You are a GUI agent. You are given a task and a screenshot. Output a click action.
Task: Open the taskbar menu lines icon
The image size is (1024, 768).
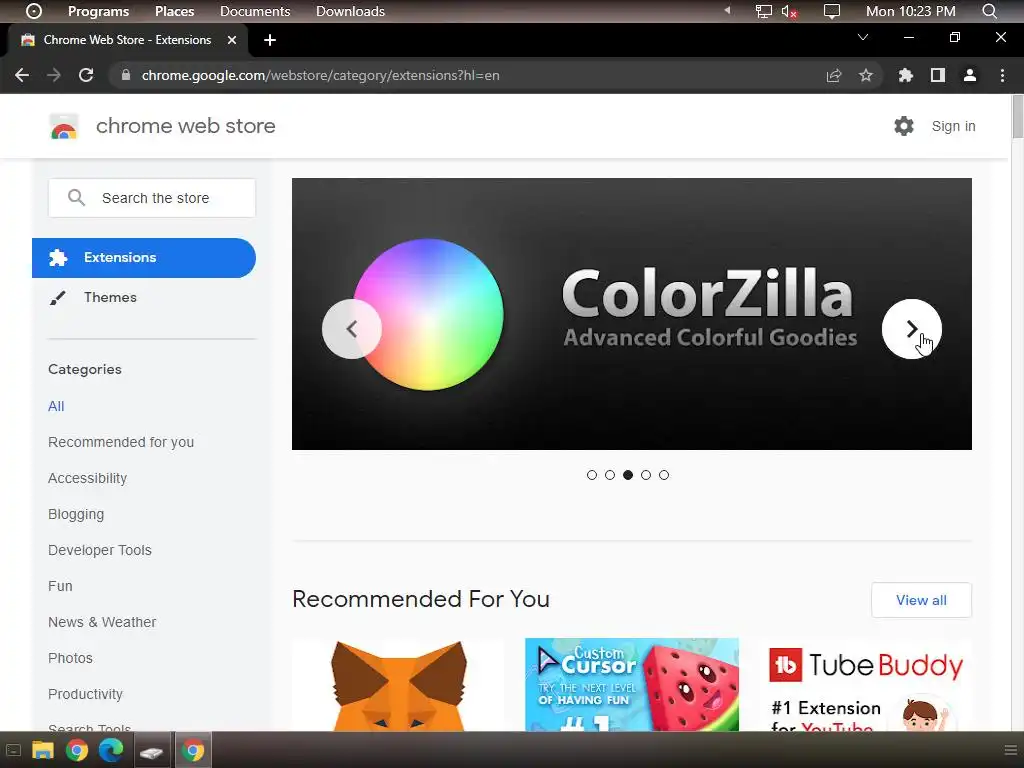(x=1011, y=750)
